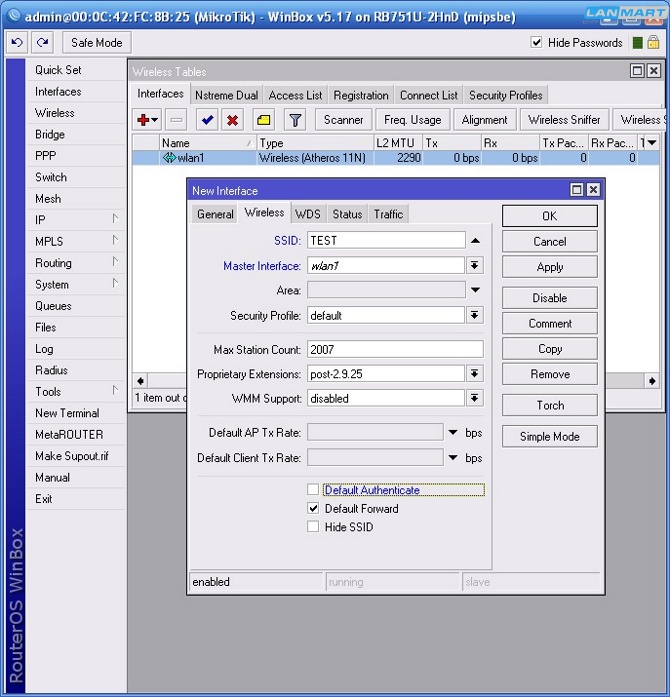Click the yellow comment note icon

coord(263,120)
